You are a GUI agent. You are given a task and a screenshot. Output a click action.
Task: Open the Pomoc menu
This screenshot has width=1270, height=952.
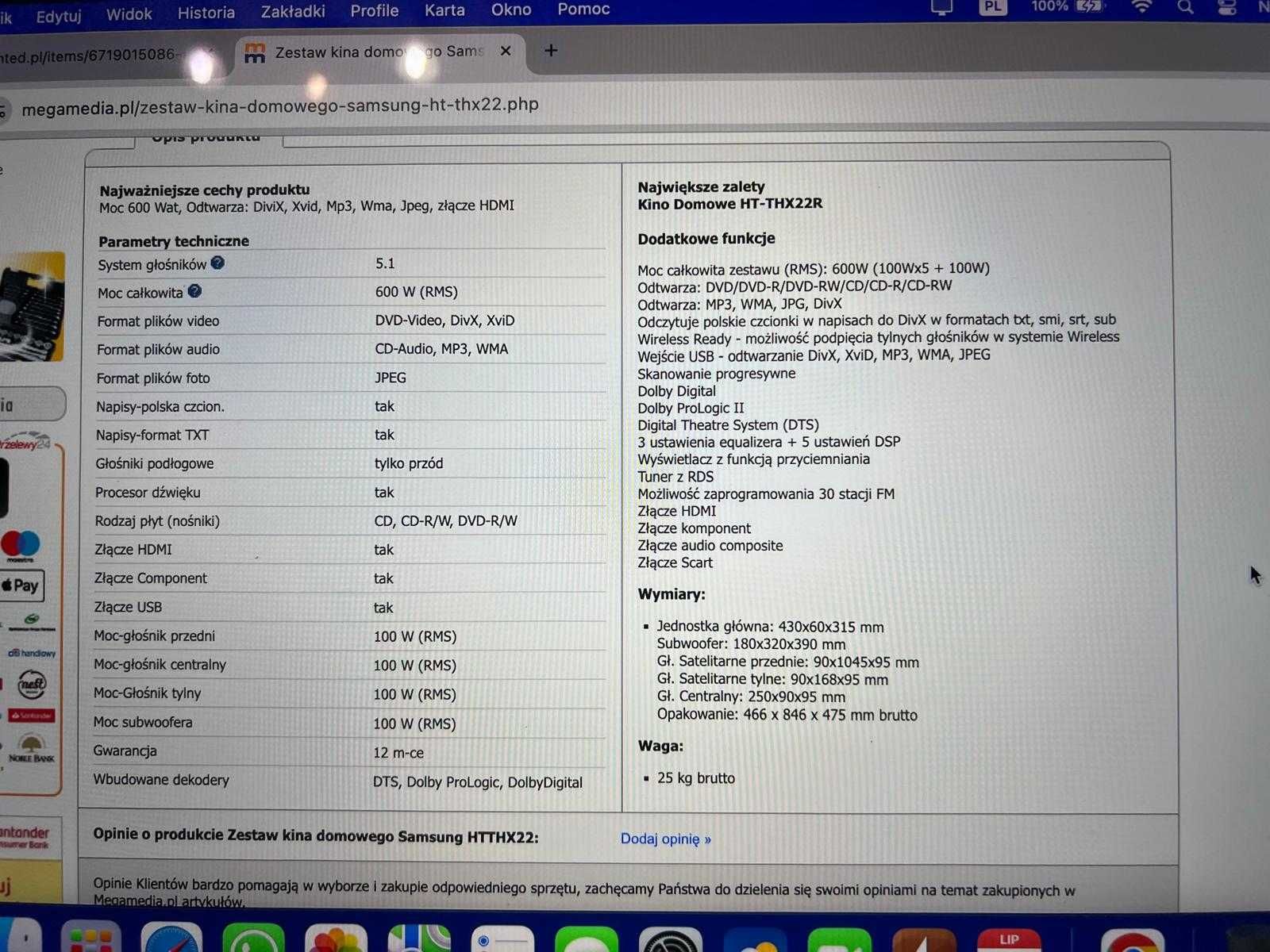coord(583,9)
